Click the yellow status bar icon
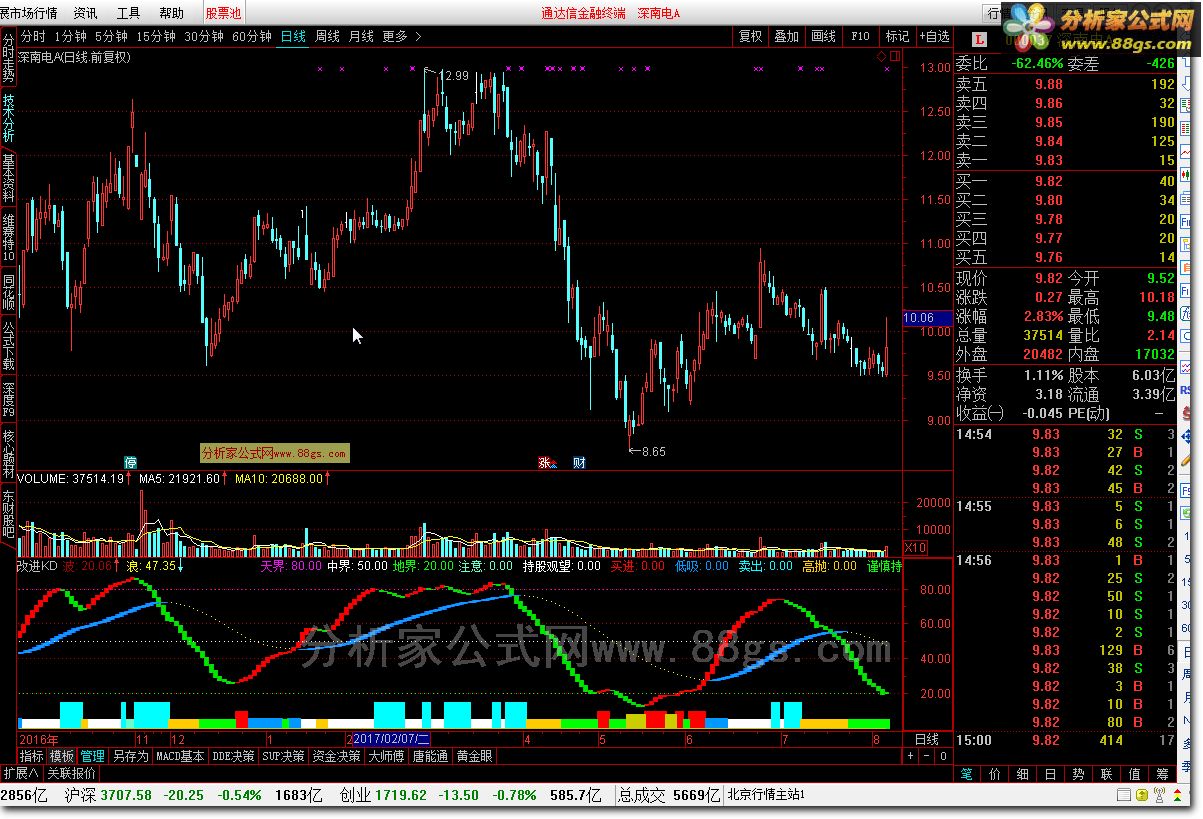The image size is (1203, 819). pyautogui.click(x=1141, y=796)
